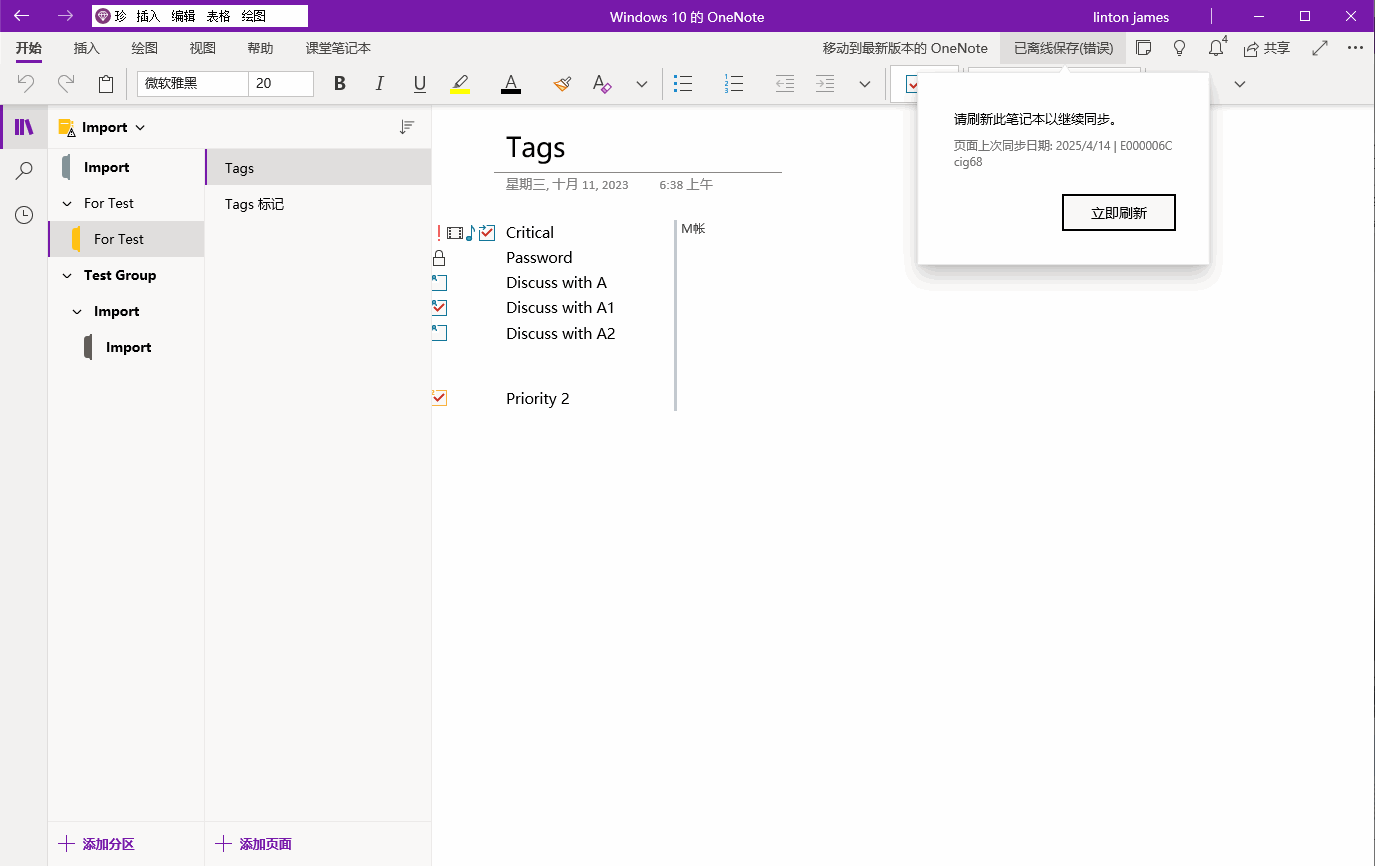Check the box next to Discuss with A

tap(439, 283)
